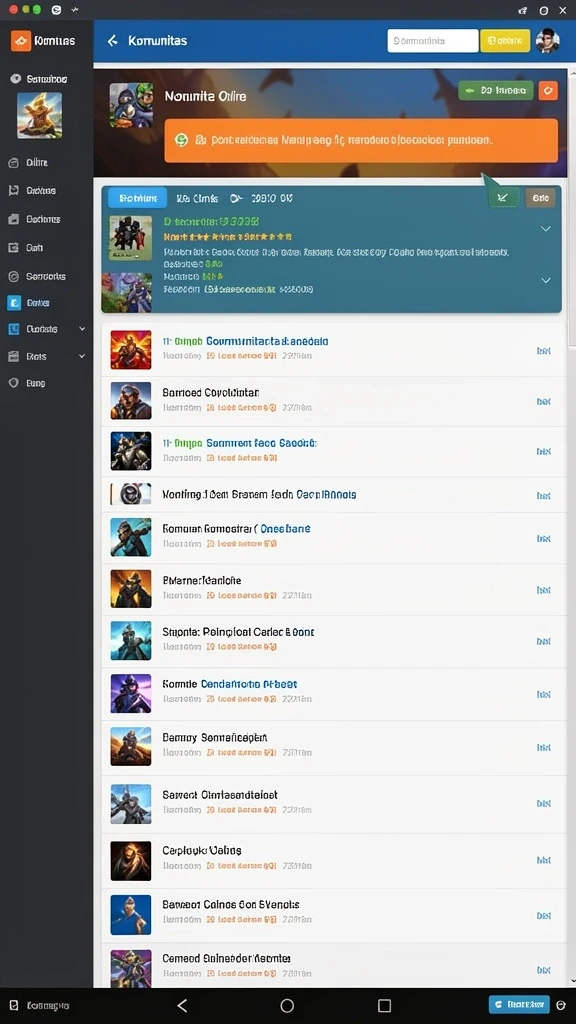
Task: Tap the recent-apps square in the bottom navigation
Action: point(385,1006)
